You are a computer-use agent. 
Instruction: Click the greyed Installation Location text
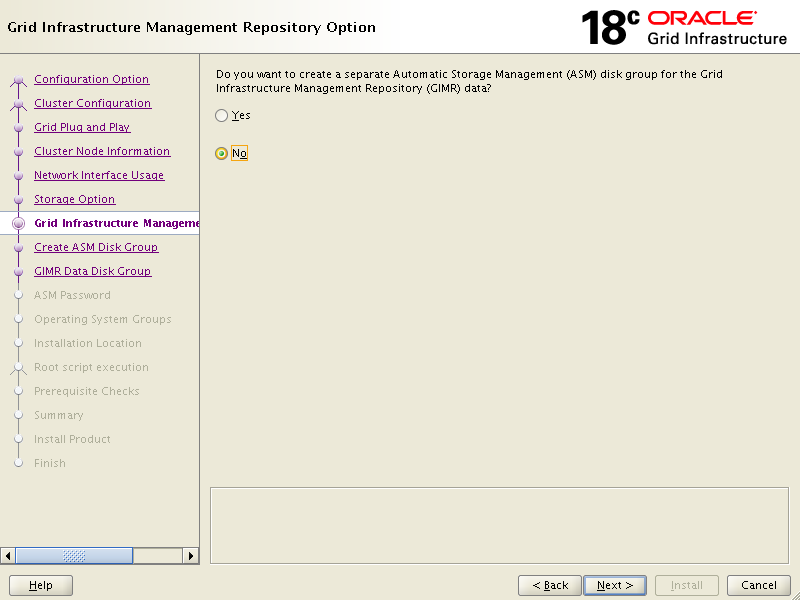click(x=88, y=343)
